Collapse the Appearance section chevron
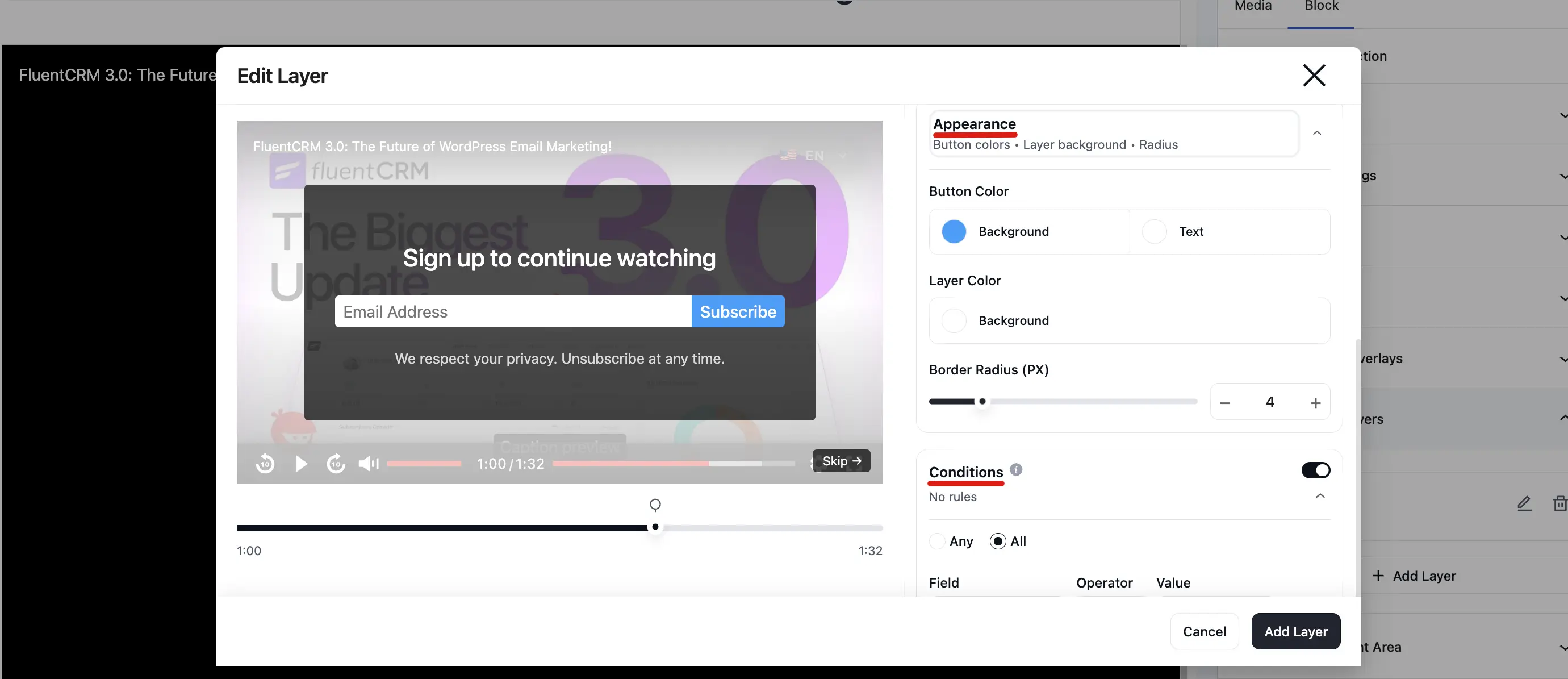Viewport: 1568px width, 679px height. click(1316, 134)
